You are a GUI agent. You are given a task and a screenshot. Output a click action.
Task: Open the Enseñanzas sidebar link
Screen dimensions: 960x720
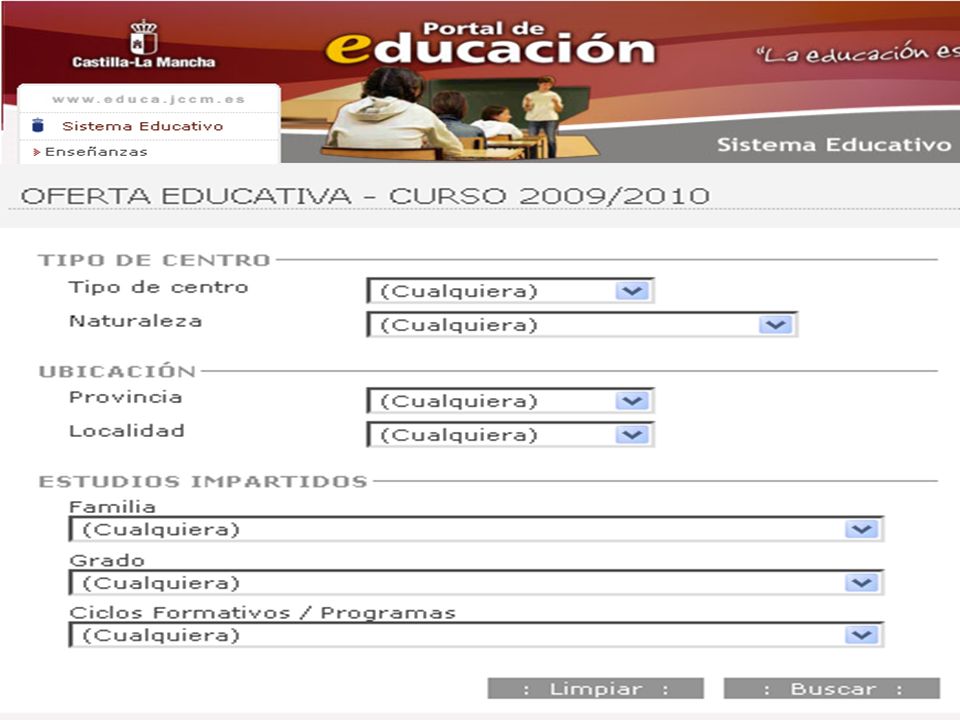click(x=96, y=152)
